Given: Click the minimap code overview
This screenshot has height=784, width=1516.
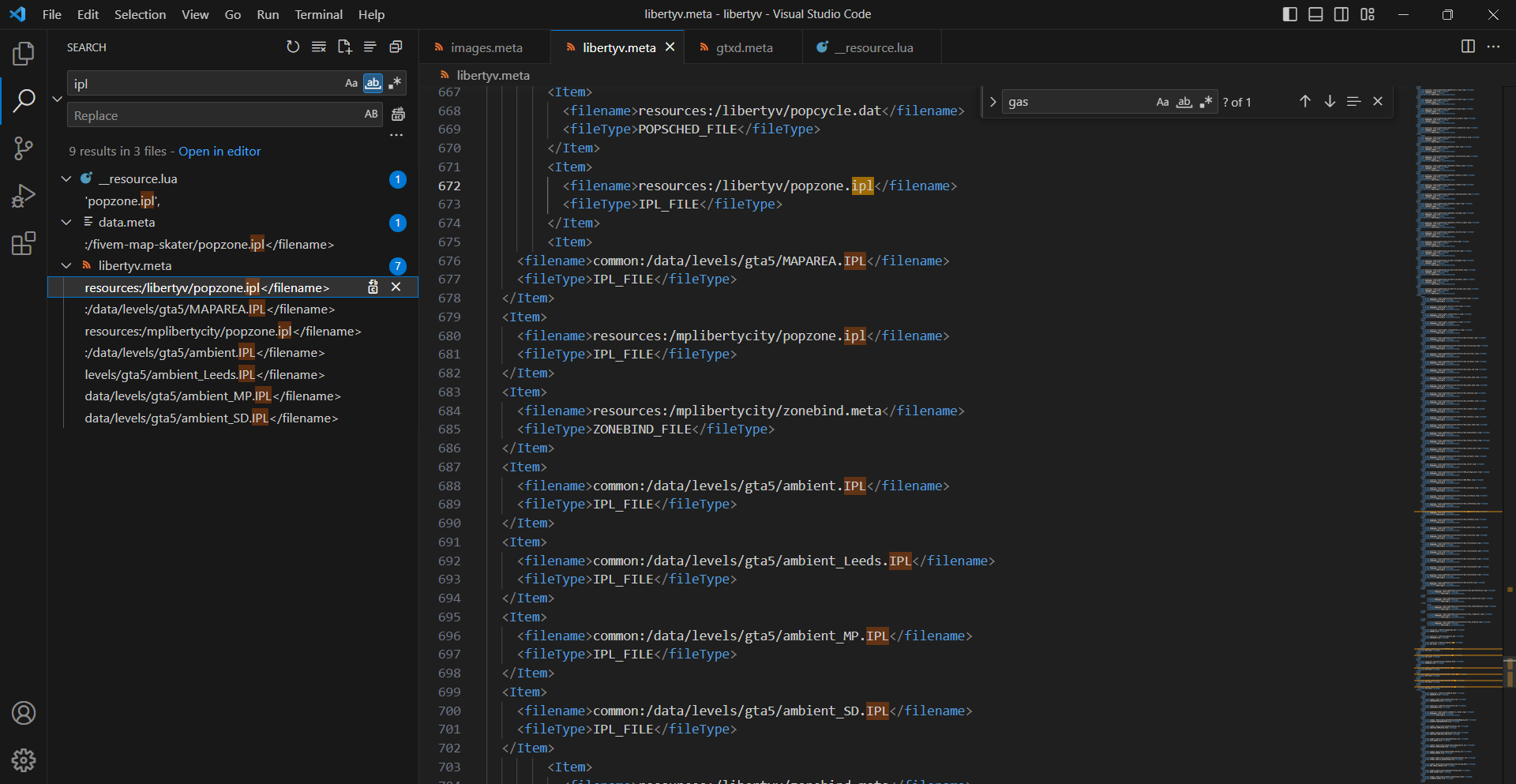Looking at the screenshot, I should [1458, 395].
